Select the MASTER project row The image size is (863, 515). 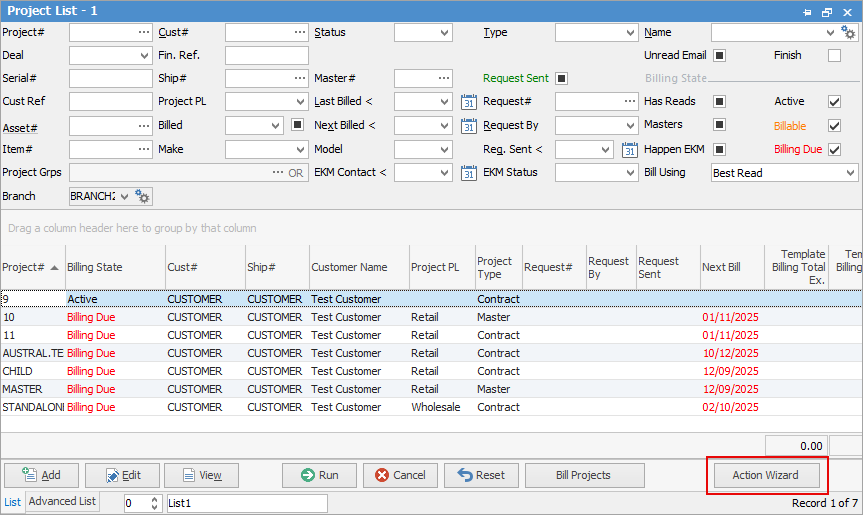pyautogui.click(x=432, y=389)
